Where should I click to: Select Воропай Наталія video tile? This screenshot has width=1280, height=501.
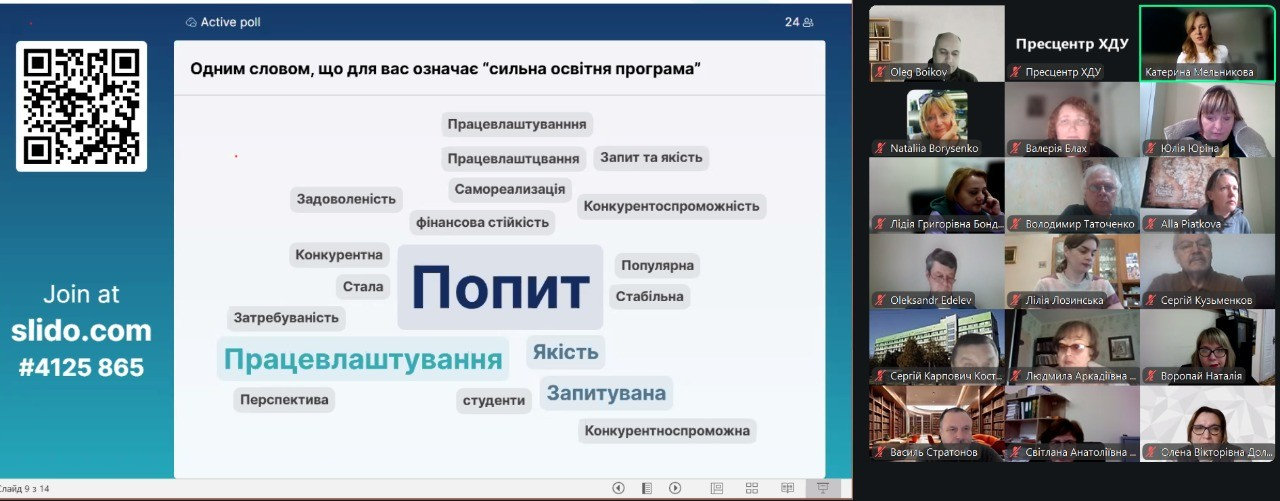[x=1208, y=347]
